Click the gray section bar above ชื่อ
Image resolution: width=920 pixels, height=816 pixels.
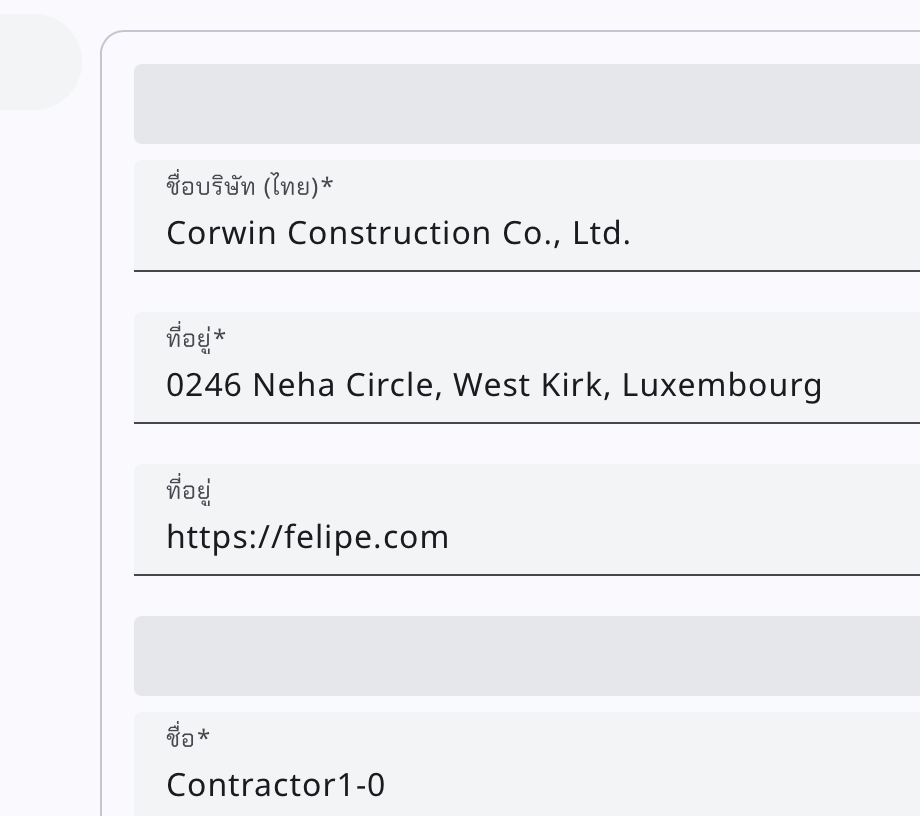527,656
